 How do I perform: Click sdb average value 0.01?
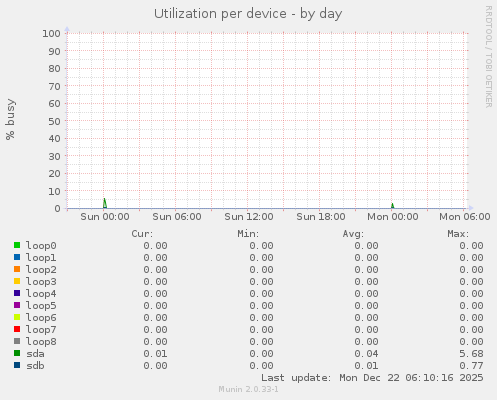(366, 366)
